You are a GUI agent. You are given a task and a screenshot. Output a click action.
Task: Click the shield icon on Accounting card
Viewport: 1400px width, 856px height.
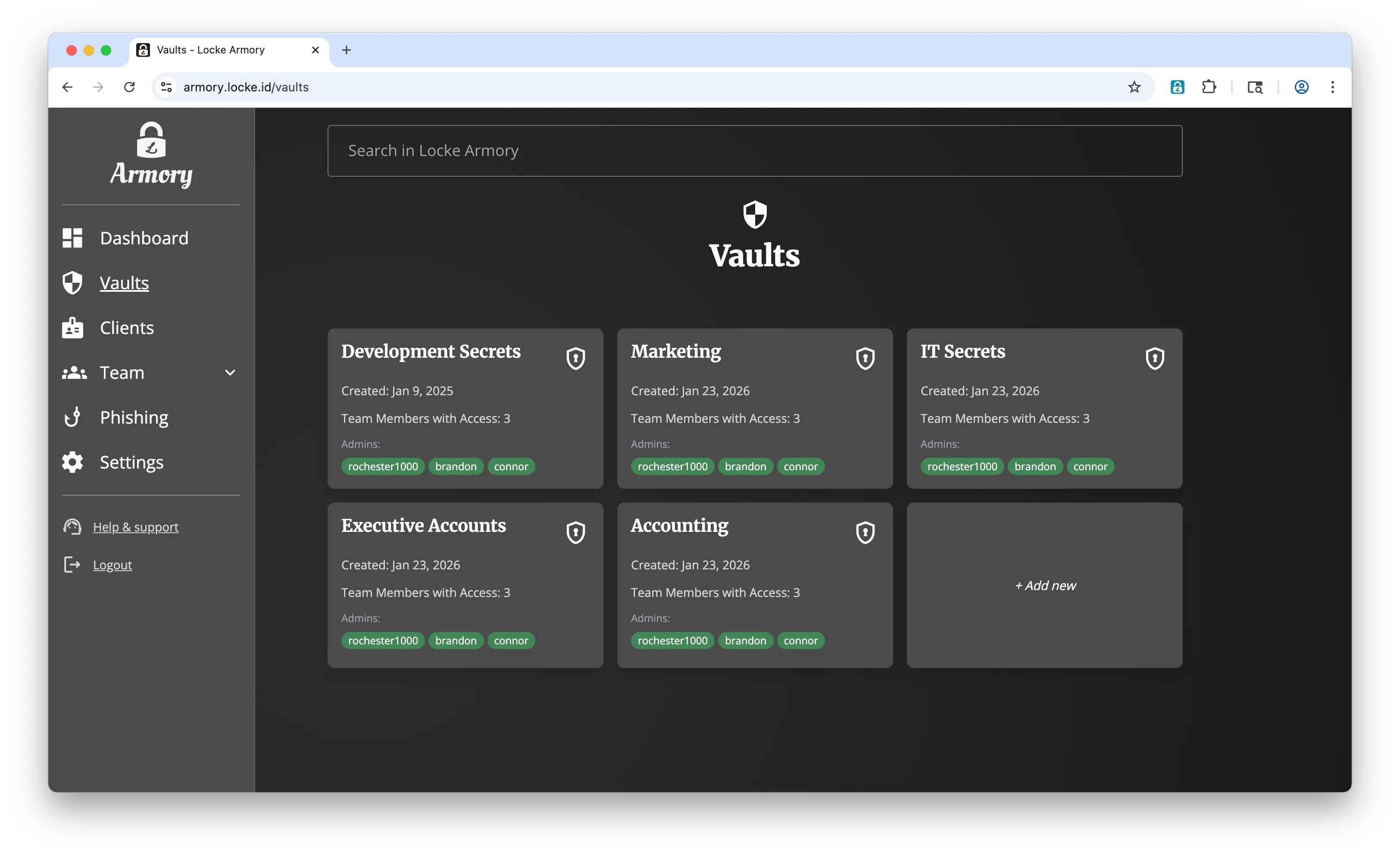[865, 532]
